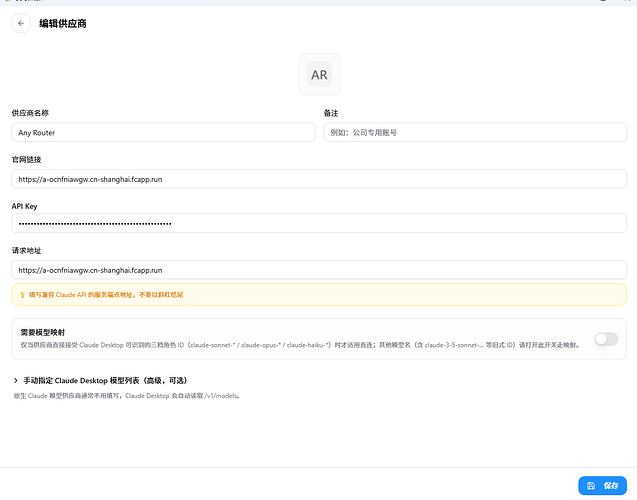
Task: Click the 编辑供应商 page title
Action: tap(63, 24)
